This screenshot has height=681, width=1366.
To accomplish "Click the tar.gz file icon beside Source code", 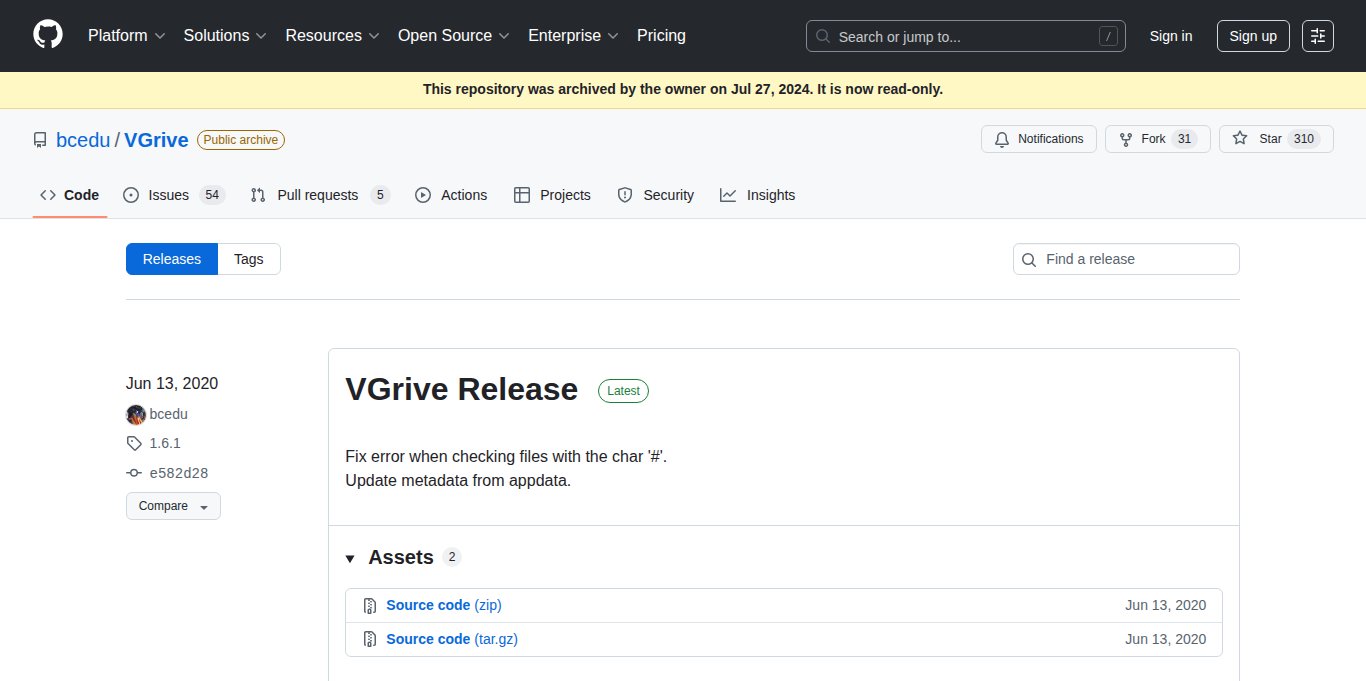I will point(369,639).
